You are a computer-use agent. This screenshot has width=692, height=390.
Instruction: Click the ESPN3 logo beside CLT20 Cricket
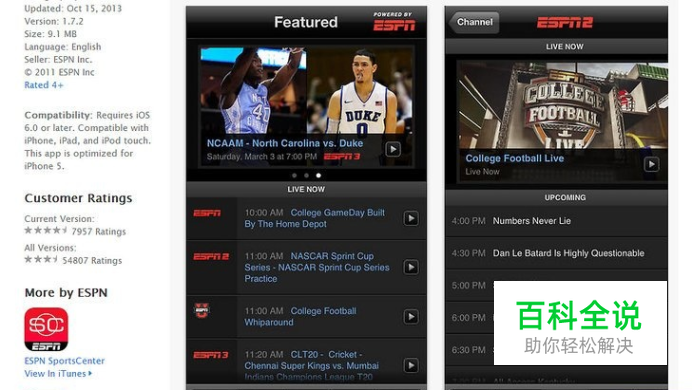coord(211,355)
